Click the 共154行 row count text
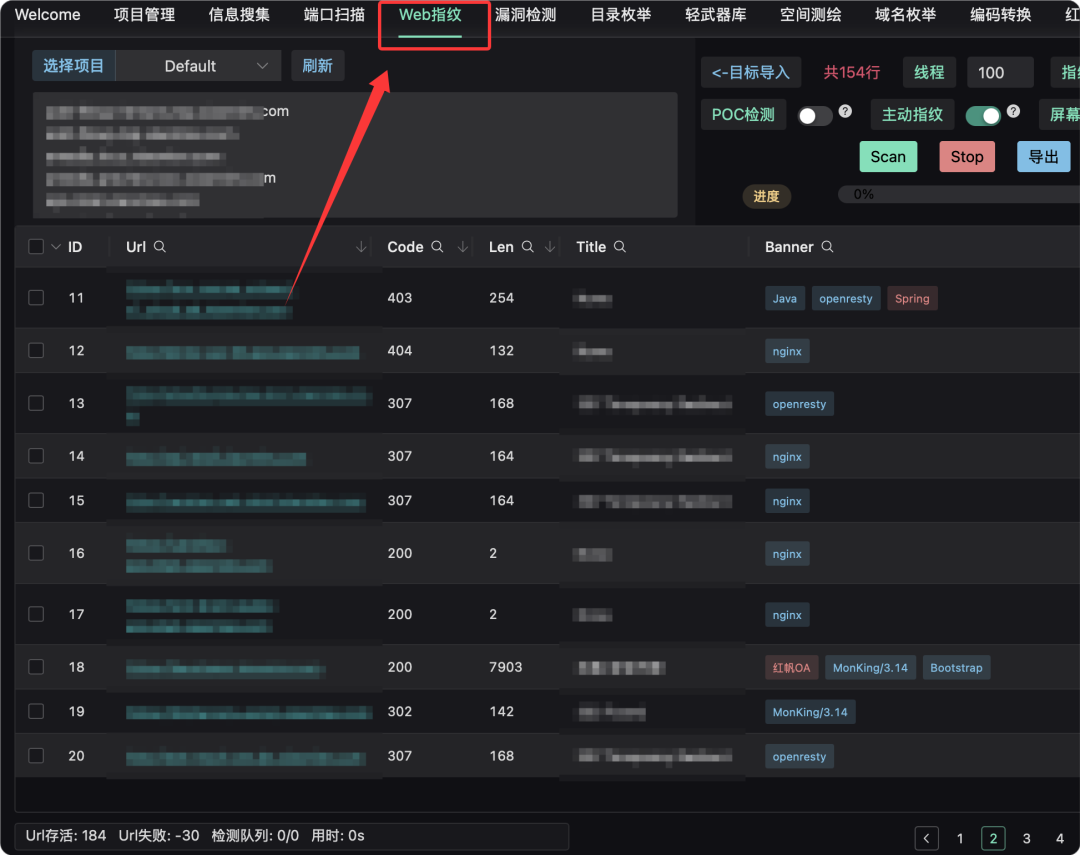Screen dimensions: 1080x855 tap(852, 72)
